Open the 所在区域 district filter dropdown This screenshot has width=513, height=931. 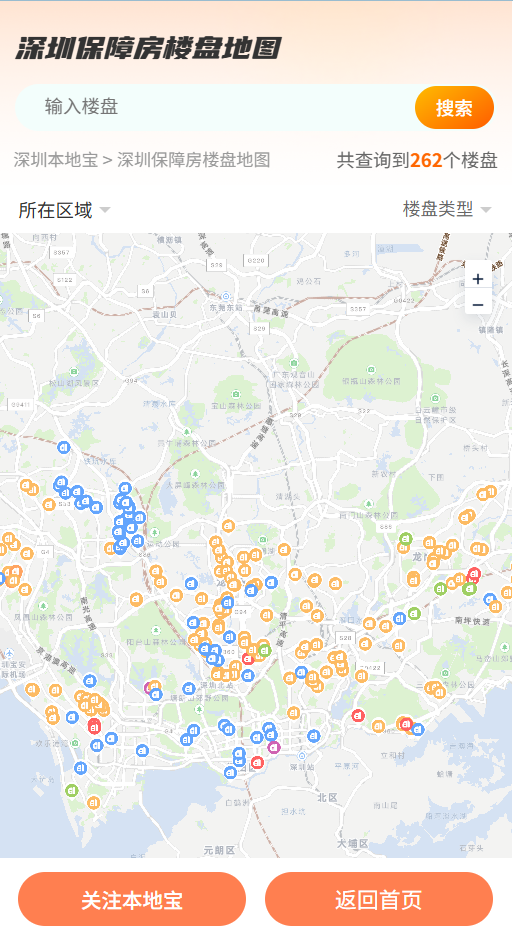(65, 210)
